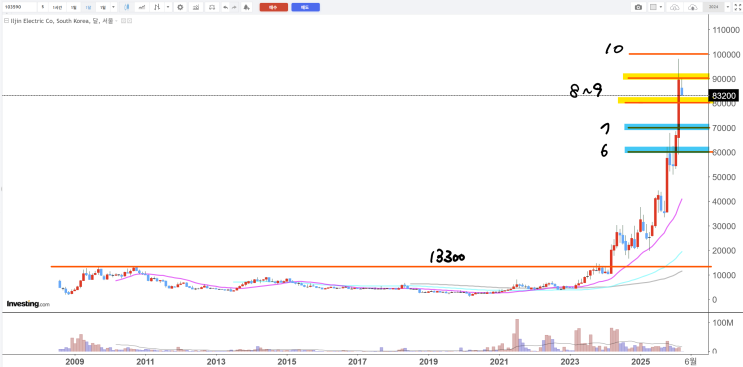The image size is (743, 367).
Task: Toggle the candlestick chart style button
Action: (x=127, y=7)
